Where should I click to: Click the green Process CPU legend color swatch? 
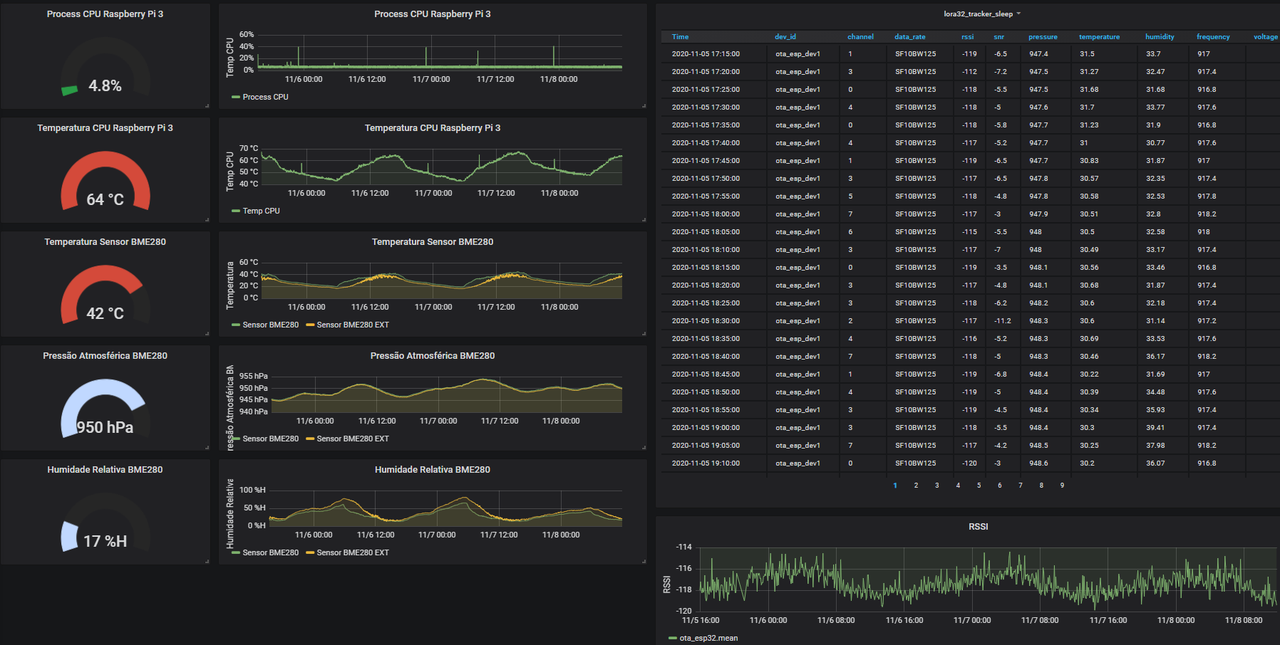pyautogui.click(x=236, y=97)
